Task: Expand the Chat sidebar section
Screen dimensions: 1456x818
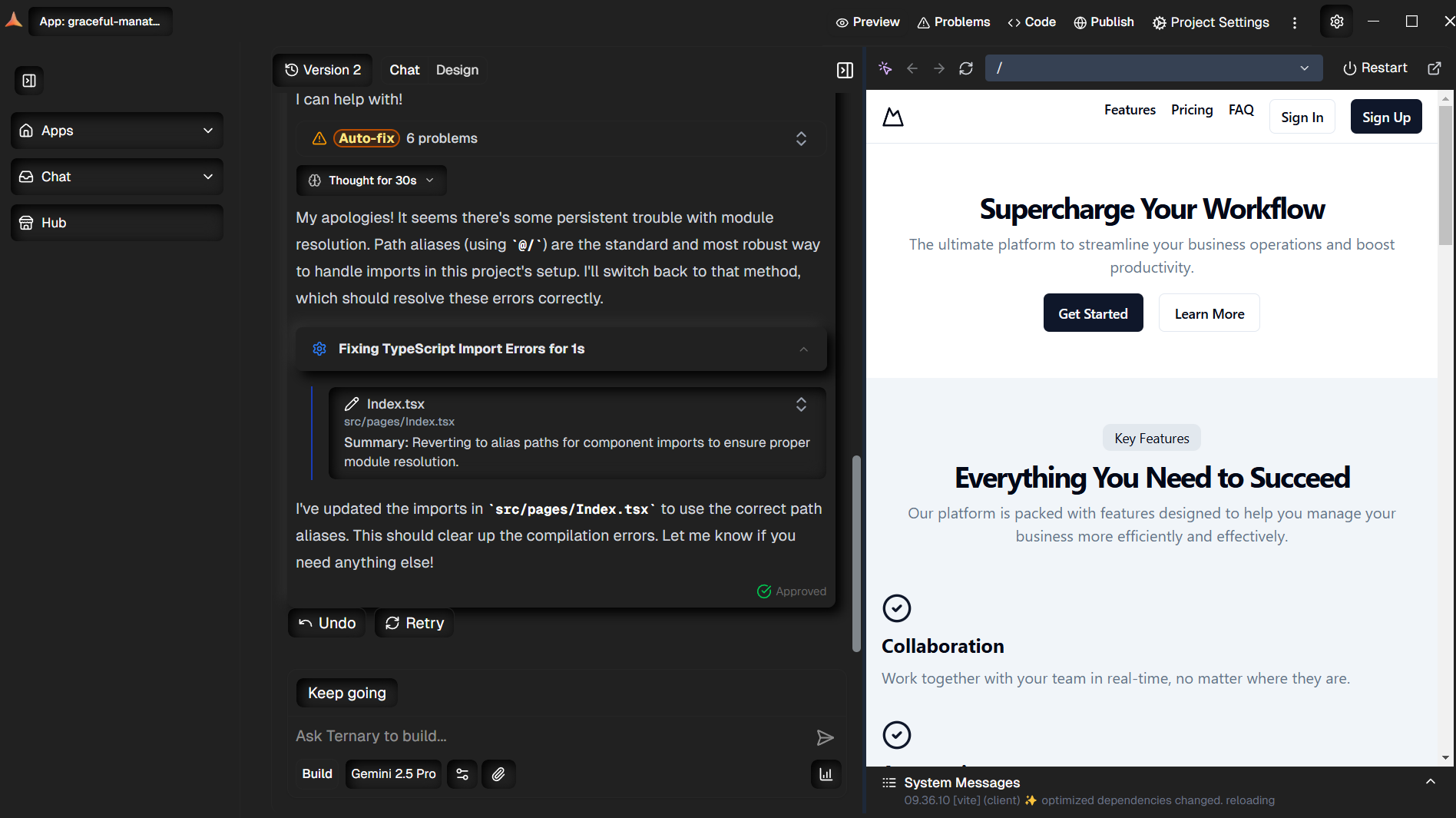Action: click(117, 177)
